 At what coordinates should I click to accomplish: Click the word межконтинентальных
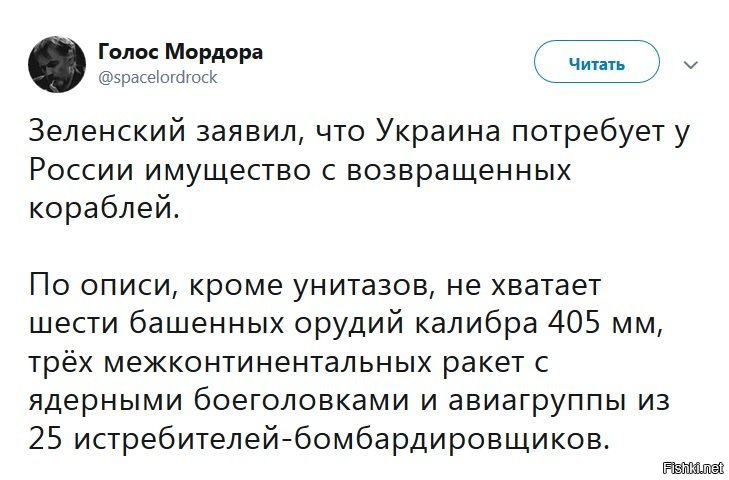267,362
